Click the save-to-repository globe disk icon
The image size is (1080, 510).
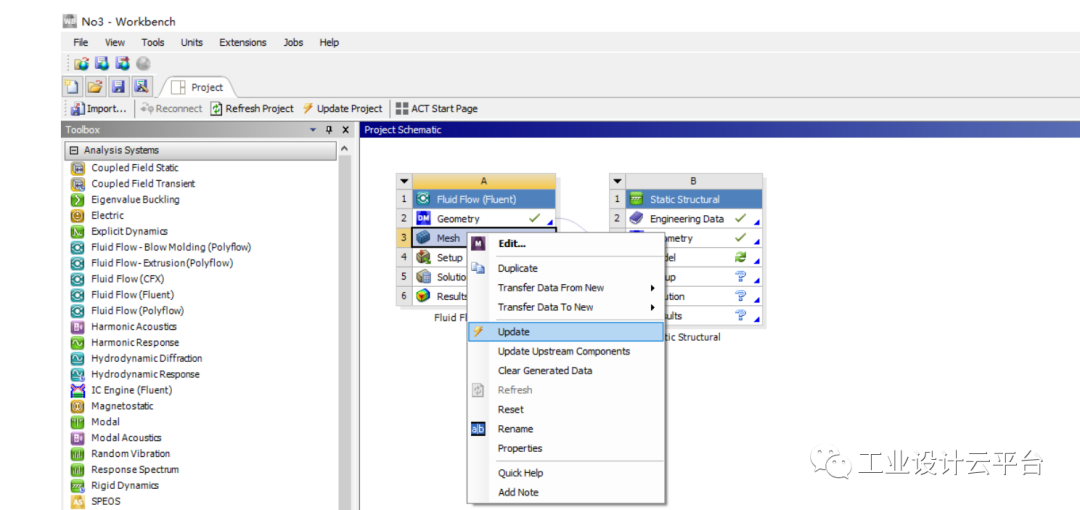[x=102, y=64]
